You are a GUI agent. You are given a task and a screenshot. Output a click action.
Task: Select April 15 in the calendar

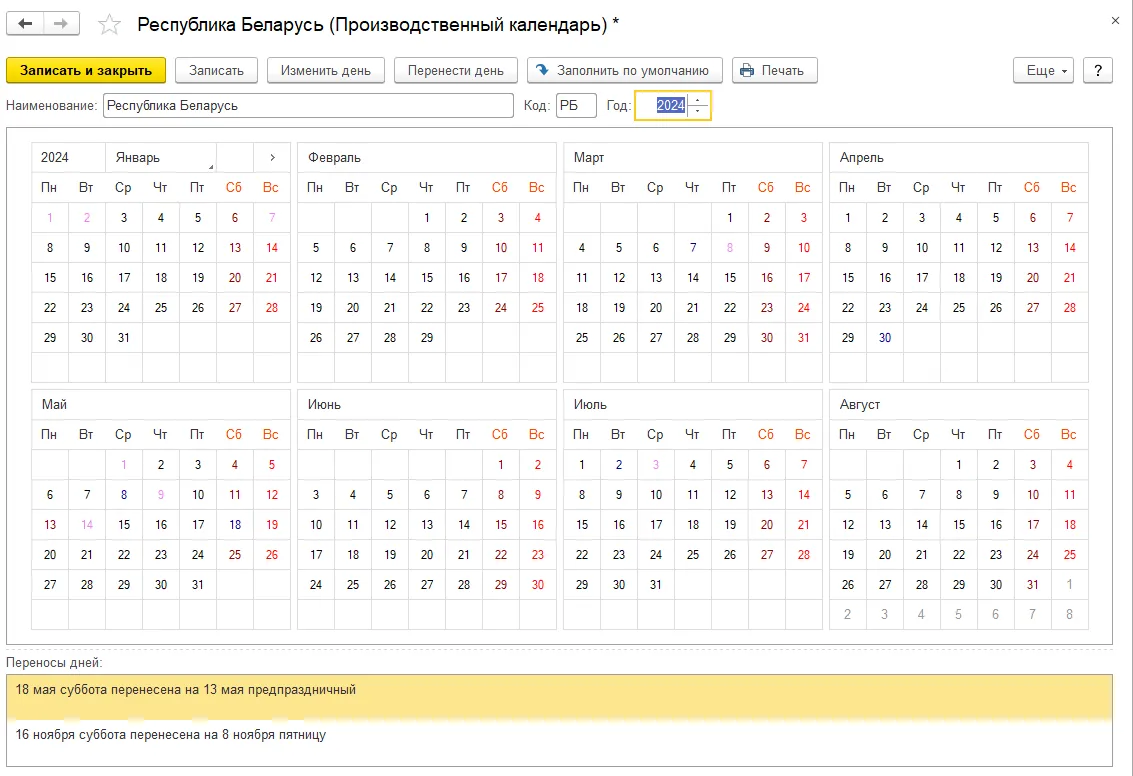coord(848,277)
